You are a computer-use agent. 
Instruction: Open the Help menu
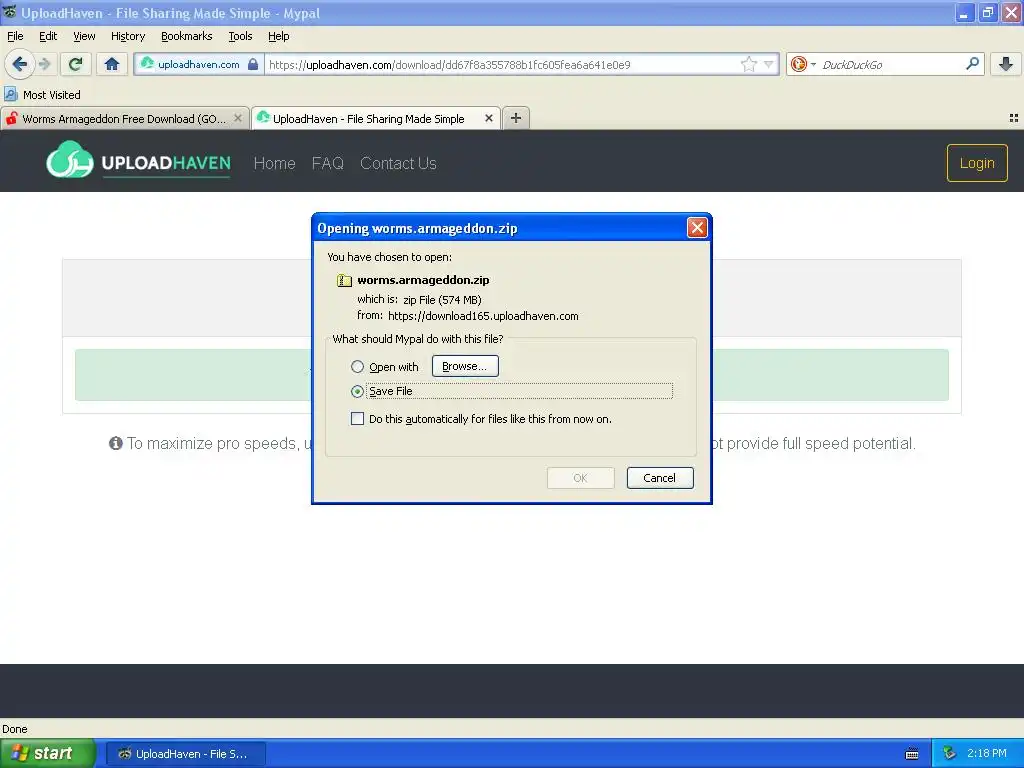[x=279, y=36]
